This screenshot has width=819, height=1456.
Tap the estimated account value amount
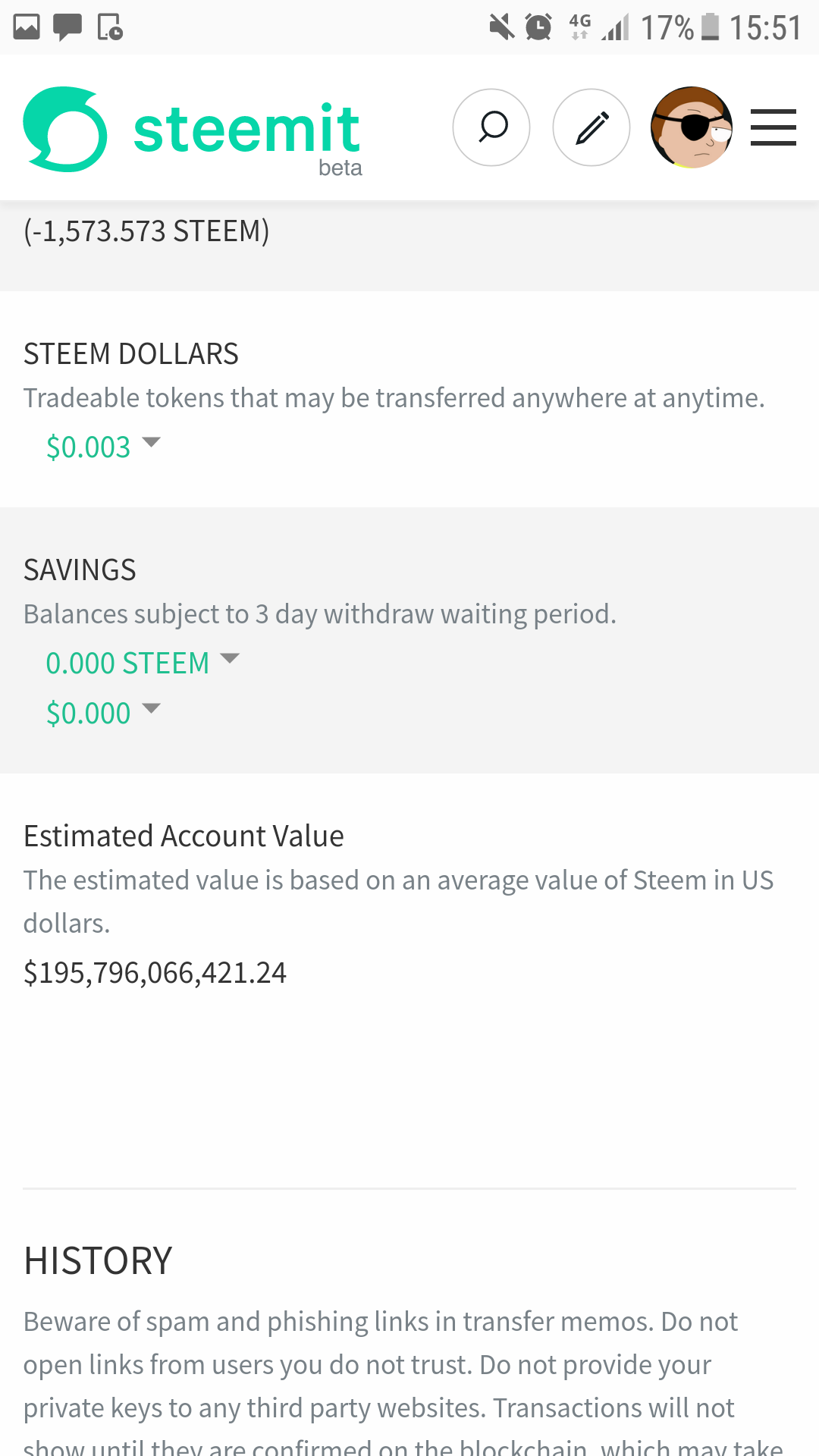155,972
